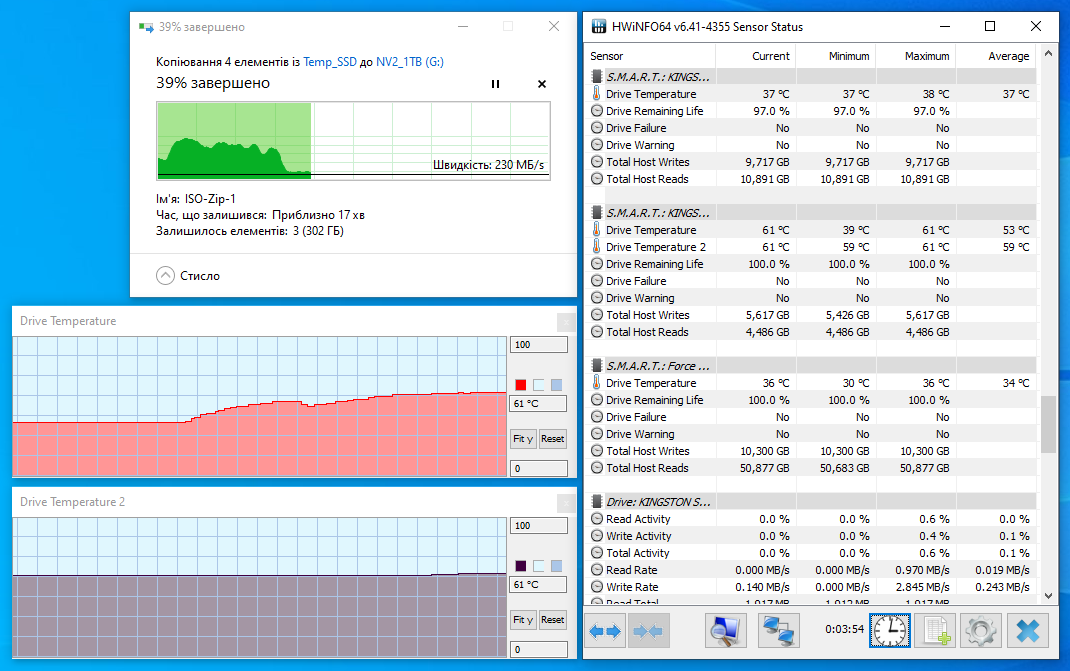Collapse details using the Стисло chevron
Image resolution: width=1070 pixels, height=671 pixels.
(165, 275)
